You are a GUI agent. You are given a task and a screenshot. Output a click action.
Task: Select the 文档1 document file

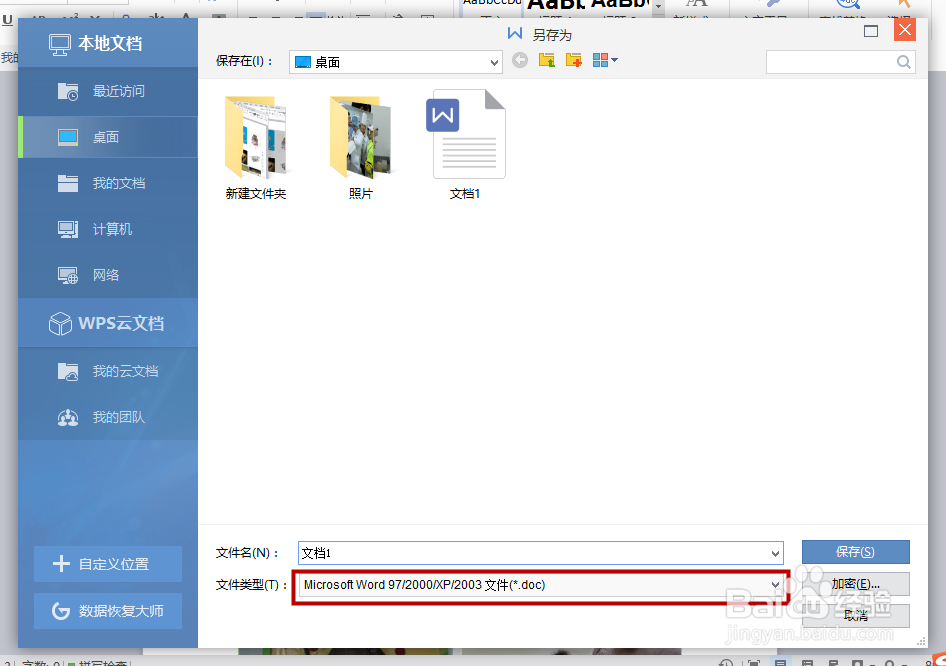coord(466,145)
